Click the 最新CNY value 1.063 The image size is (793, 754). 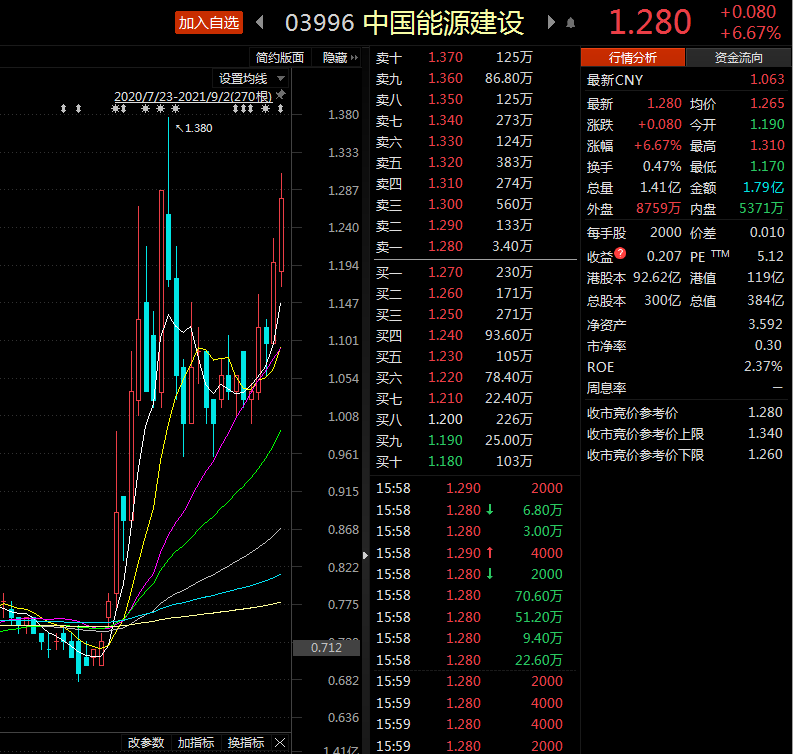(x=767, y=79)
